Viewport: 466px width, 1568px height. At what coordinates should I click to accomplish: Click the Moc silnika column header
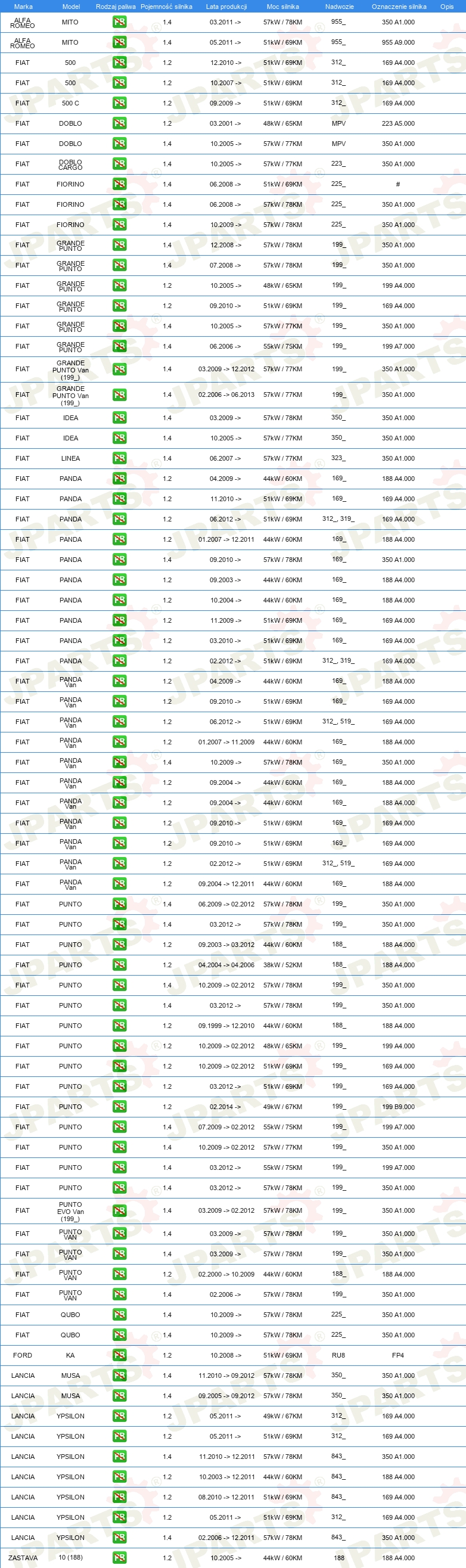click(283, 7)
